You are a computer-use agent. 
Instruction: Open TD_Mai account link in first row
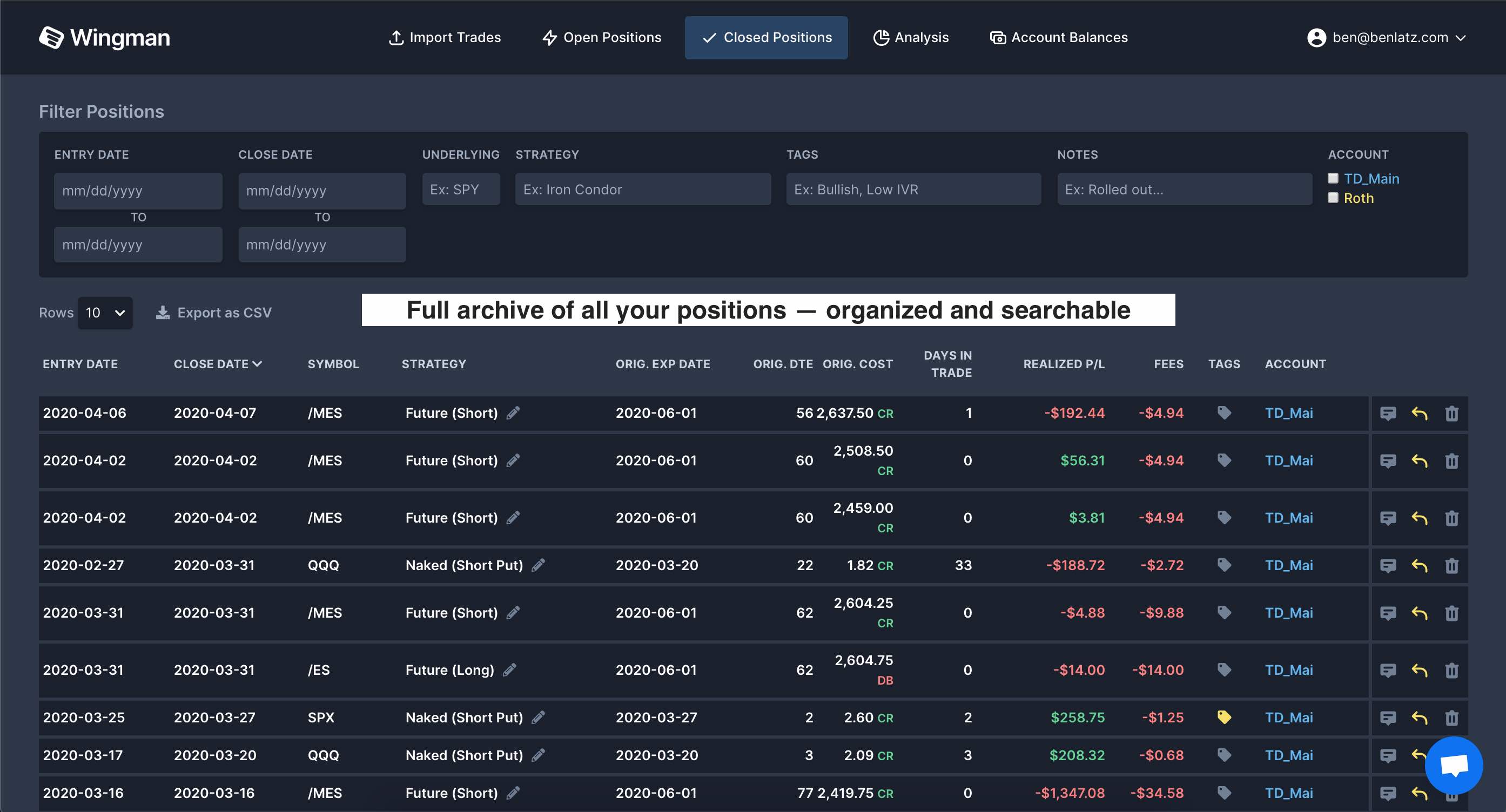pos(1288,413)
